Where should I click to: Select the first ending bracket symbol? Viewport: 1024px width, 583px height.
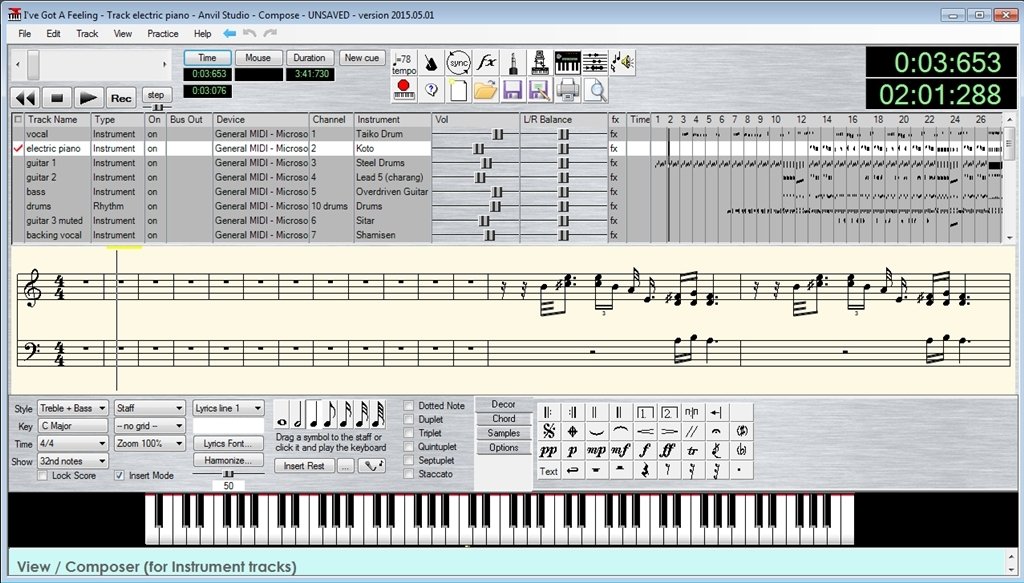pyautogui.click(x=645, y=413)
